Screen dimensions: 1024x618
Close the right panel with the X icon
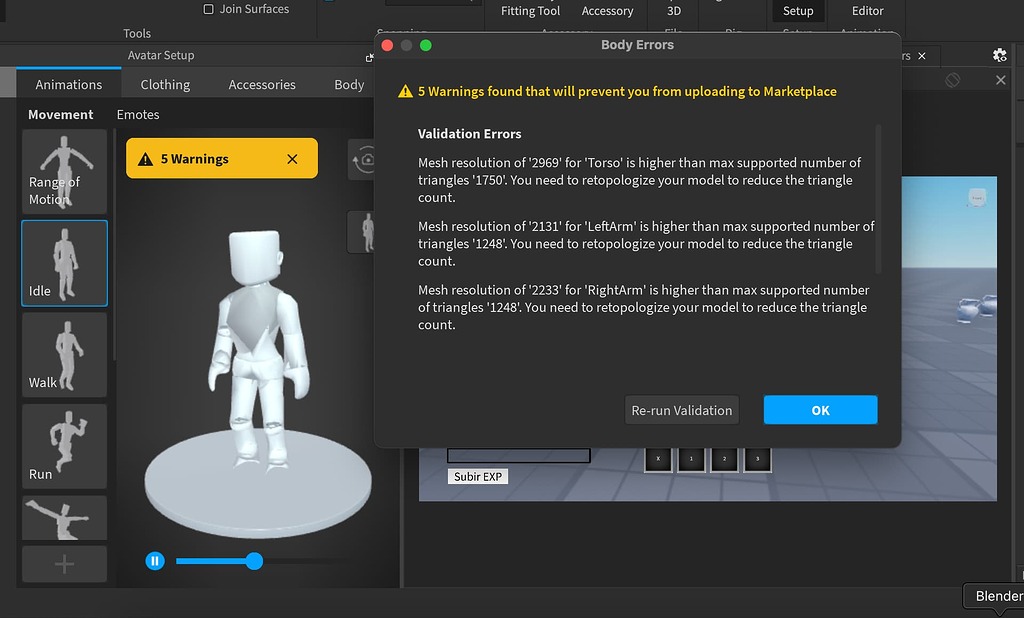pos(1000,80)
